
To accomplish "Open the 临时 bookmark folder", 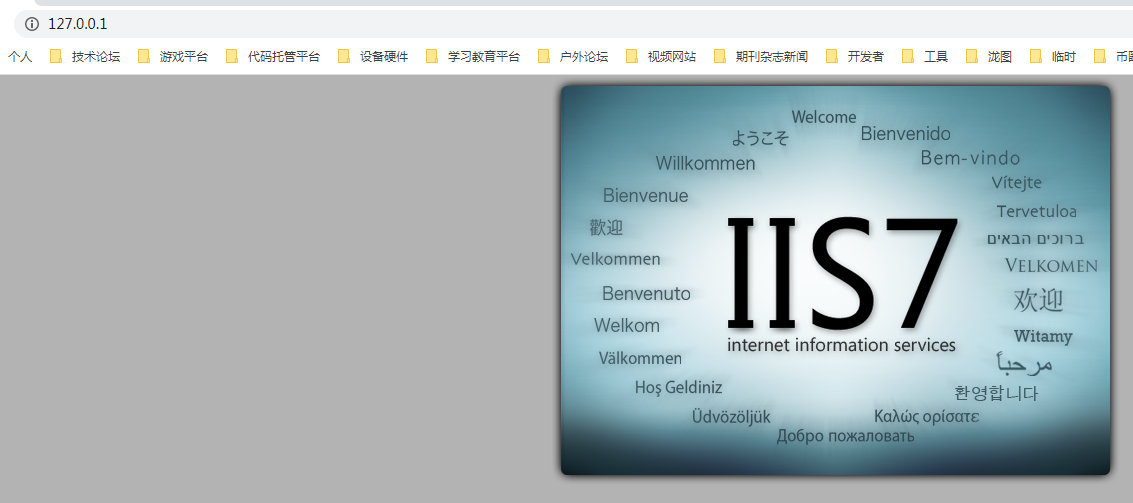I will [x=1053, y=56].
